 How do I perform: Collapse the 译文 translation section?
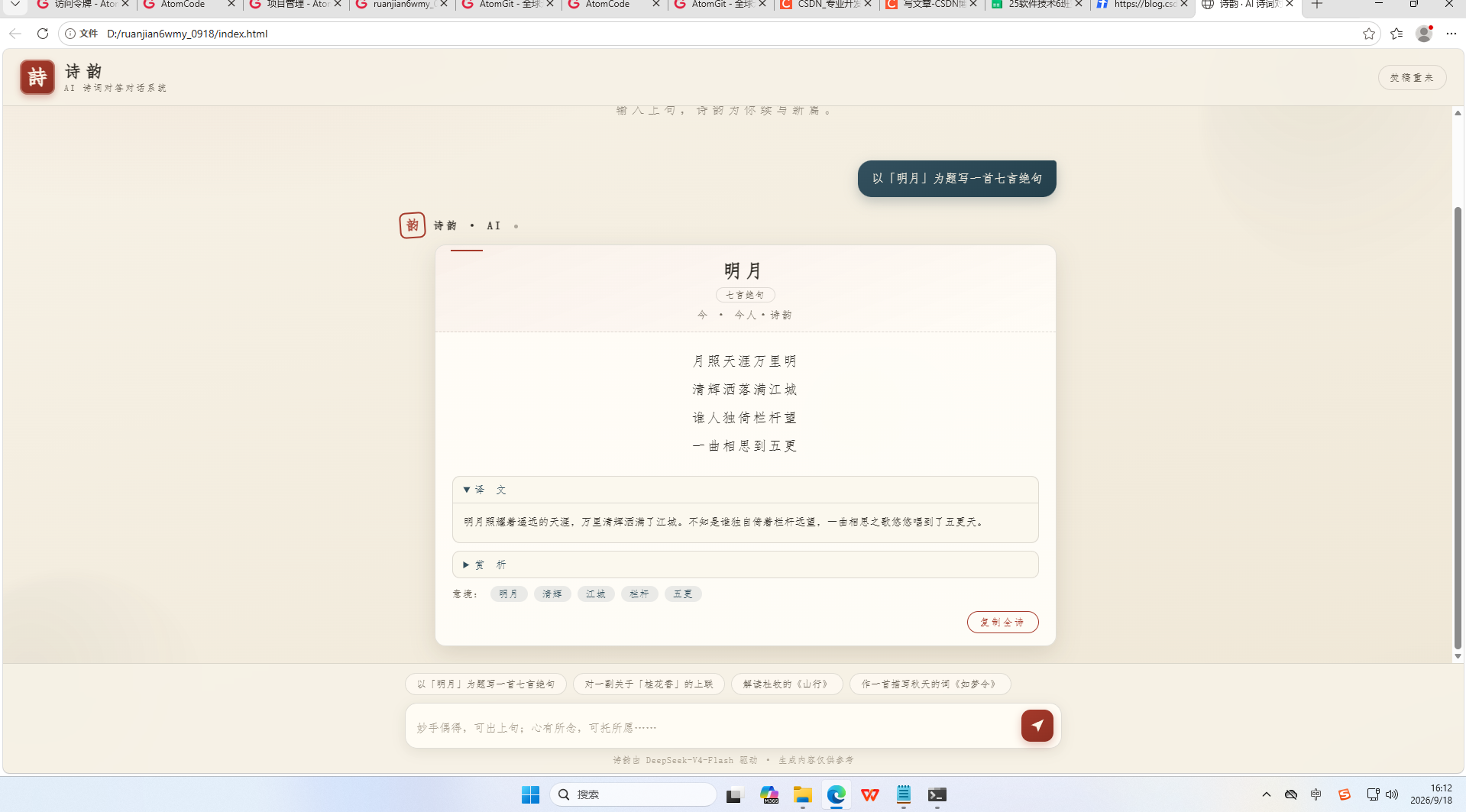[x=745, y=490]
